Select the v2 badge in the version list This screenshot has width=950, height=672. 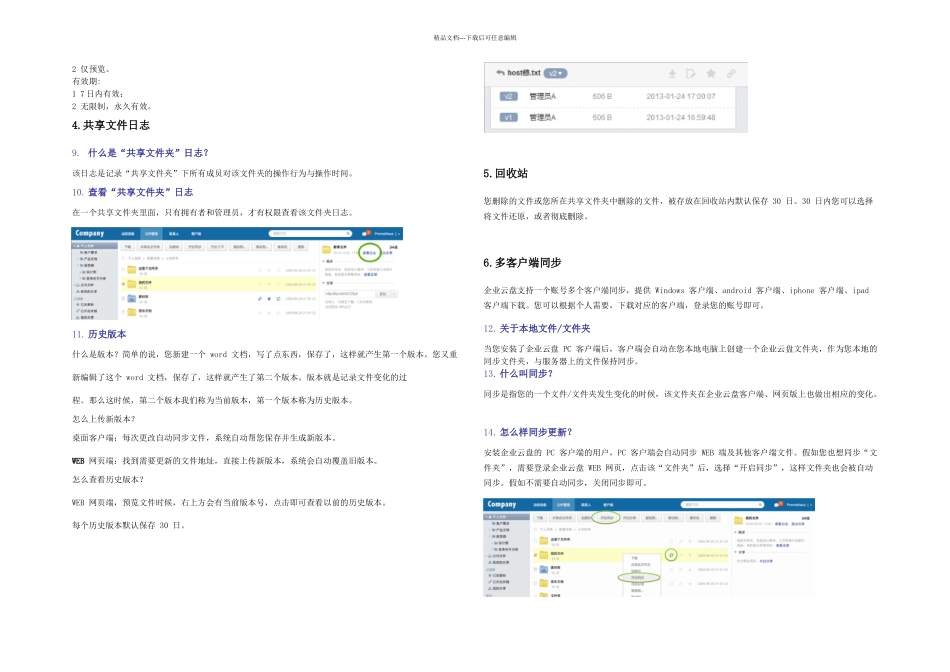pos(508,96)
